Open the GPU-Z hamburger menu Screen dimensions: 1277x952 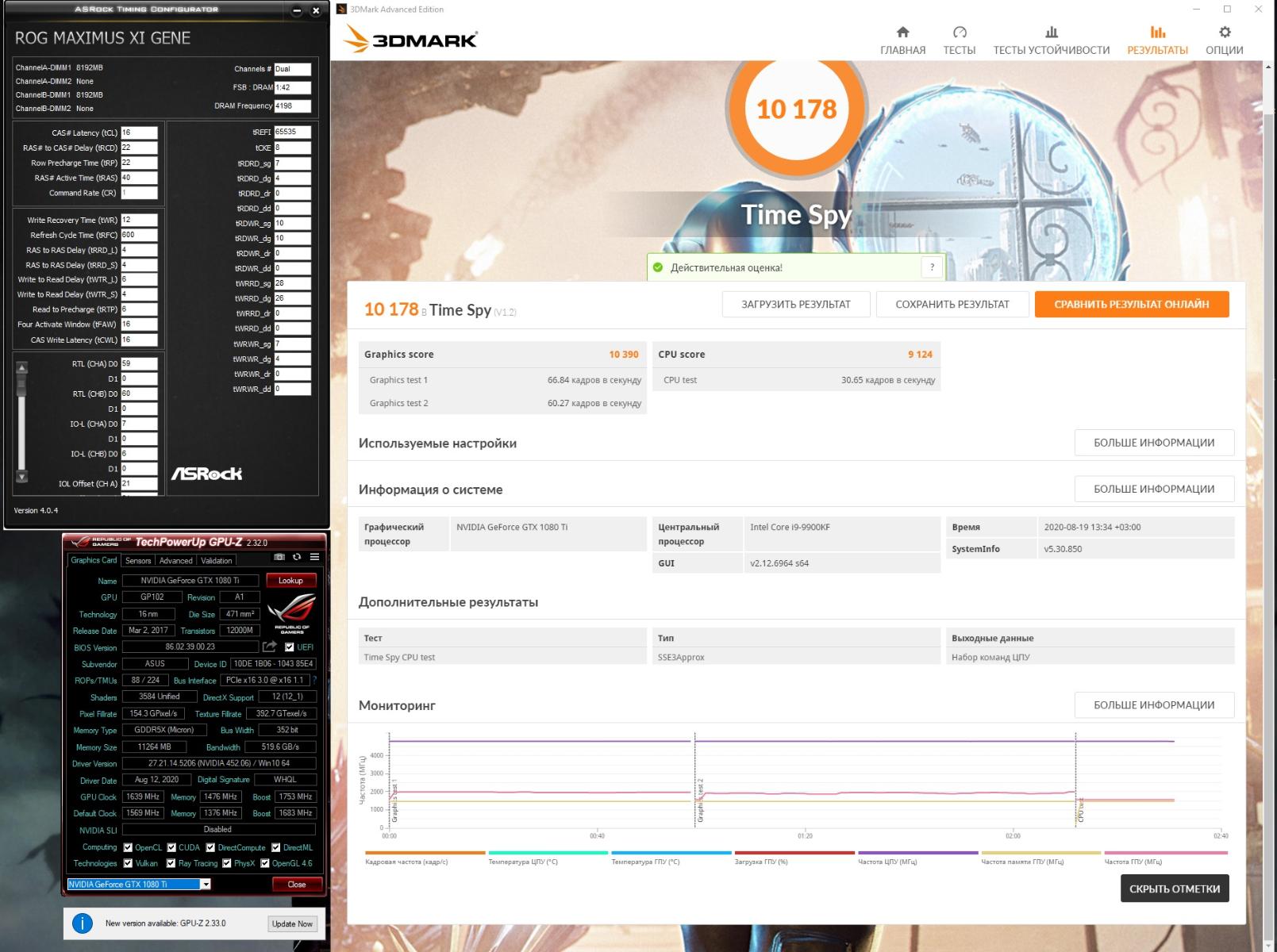pos(314,558)
